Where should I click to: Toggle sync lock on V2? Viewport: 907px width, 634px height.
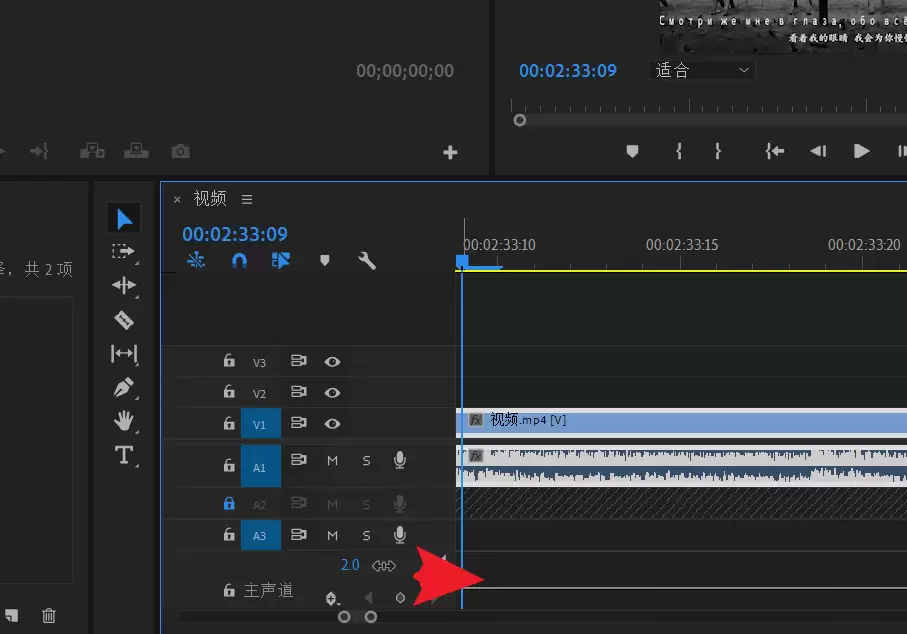[298, 392]
